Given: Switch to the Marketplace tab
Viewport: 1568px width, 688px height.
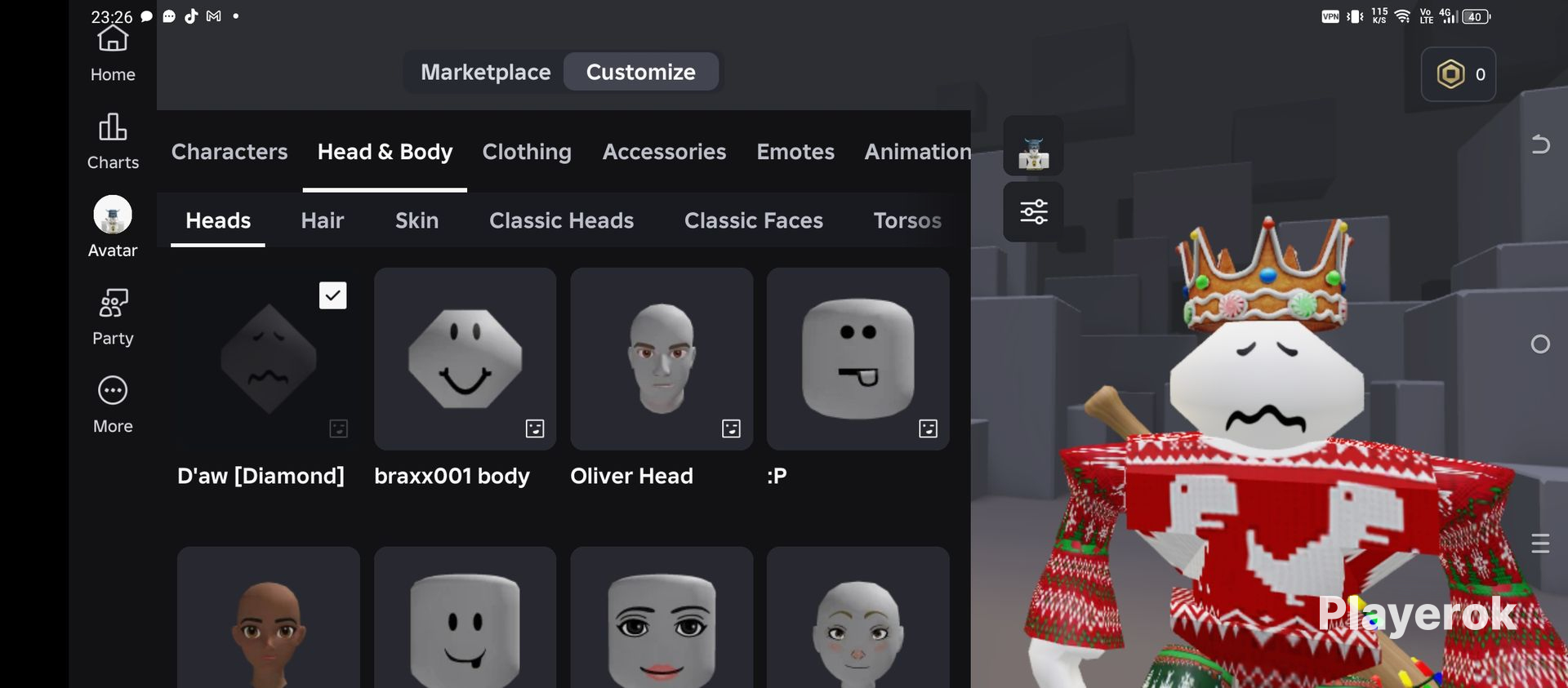Looking at the screenshot, I should click(486, 72).
